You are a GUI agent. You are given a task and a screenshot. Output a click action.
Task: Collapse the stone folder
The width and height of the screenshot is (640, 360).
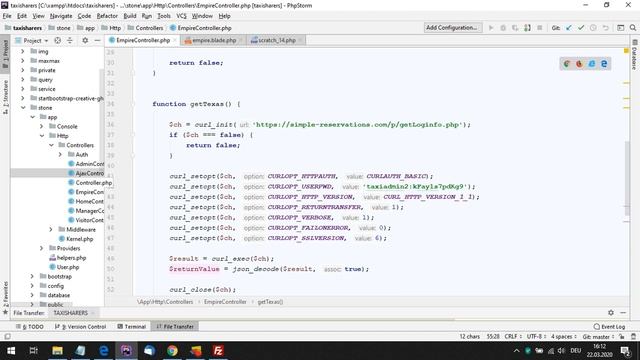(x=23, y=108)
